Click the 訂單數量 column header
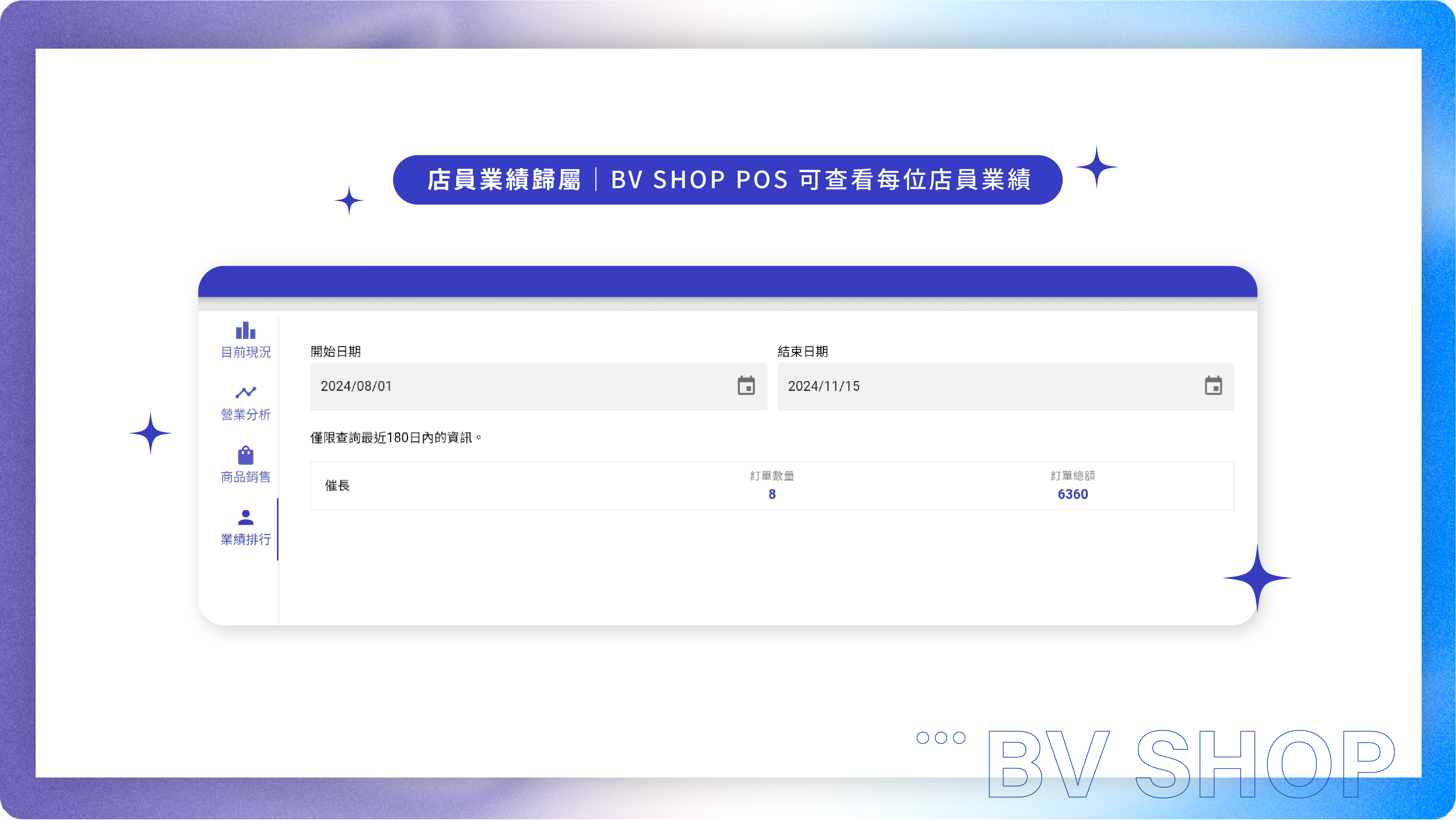 point(772,476)
